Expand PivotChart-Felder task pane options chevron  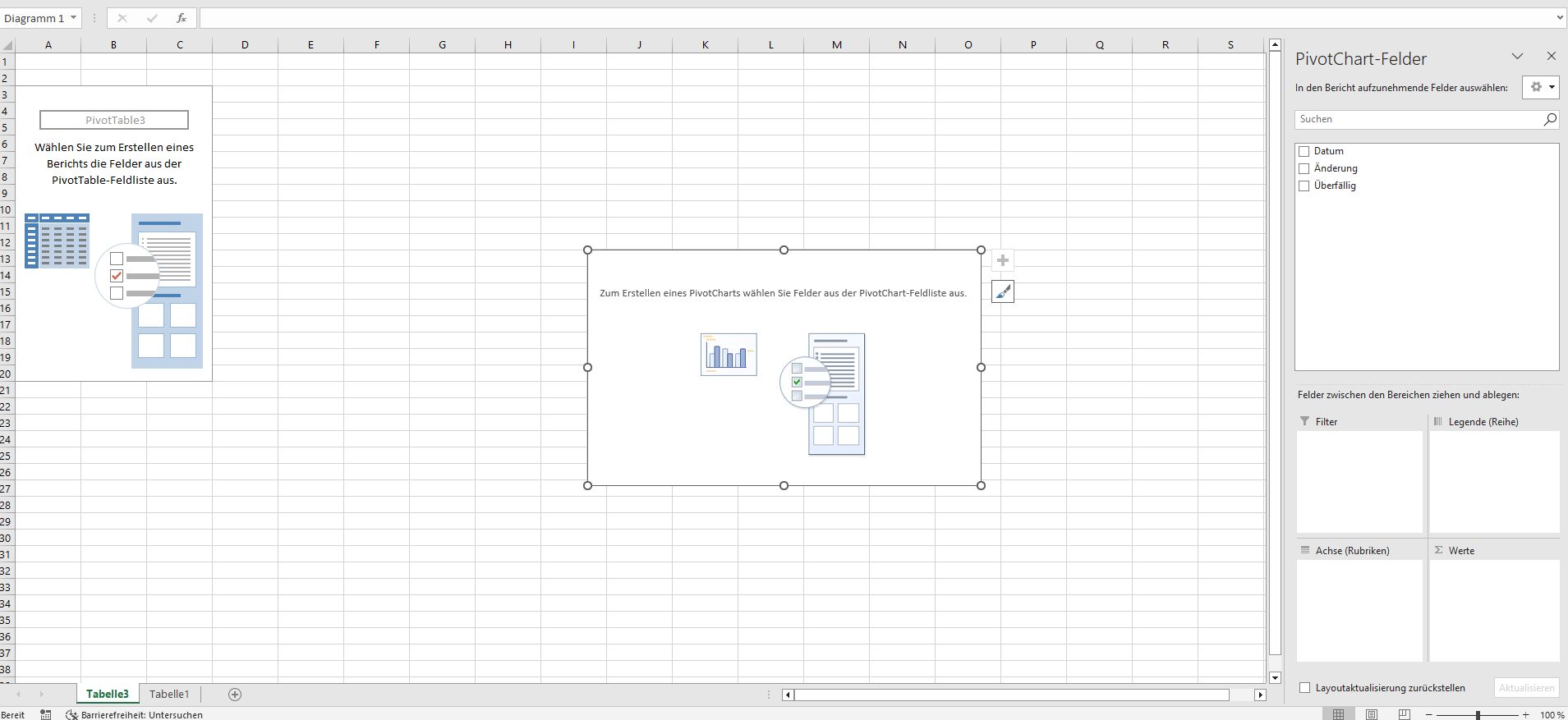coord(1517,57)
